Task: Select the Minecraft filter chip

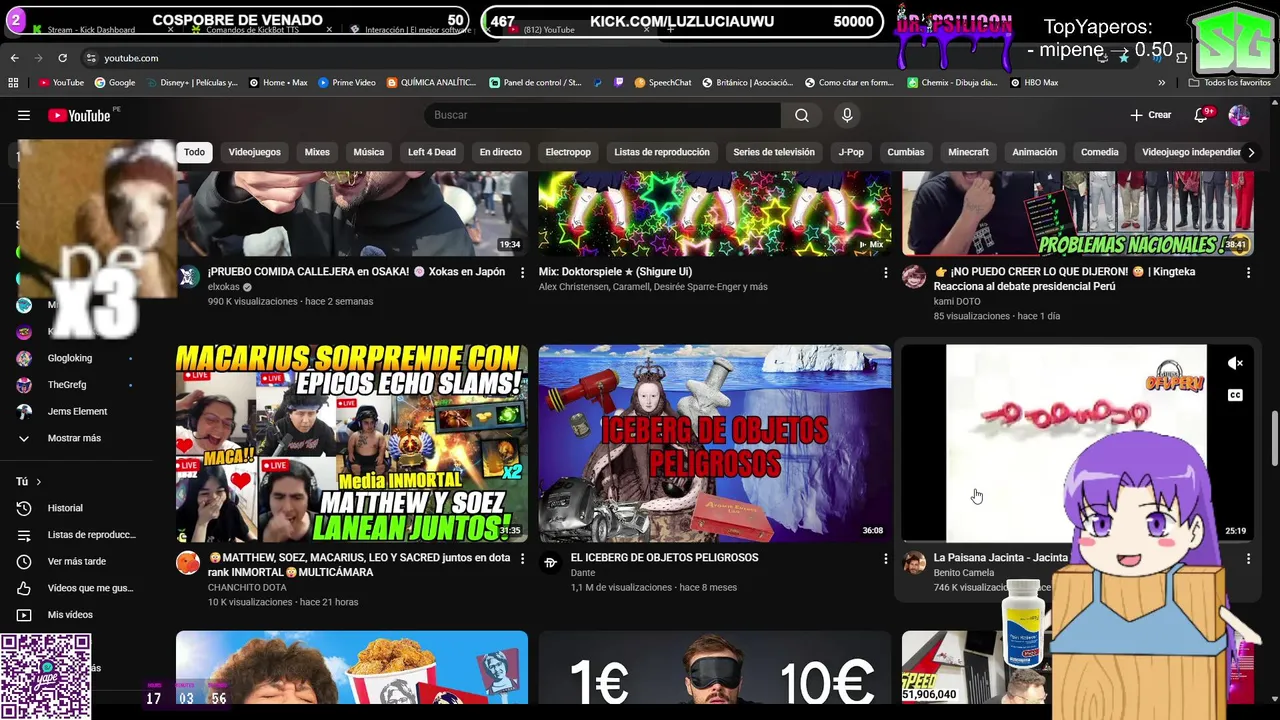Action: pos(968,152)
